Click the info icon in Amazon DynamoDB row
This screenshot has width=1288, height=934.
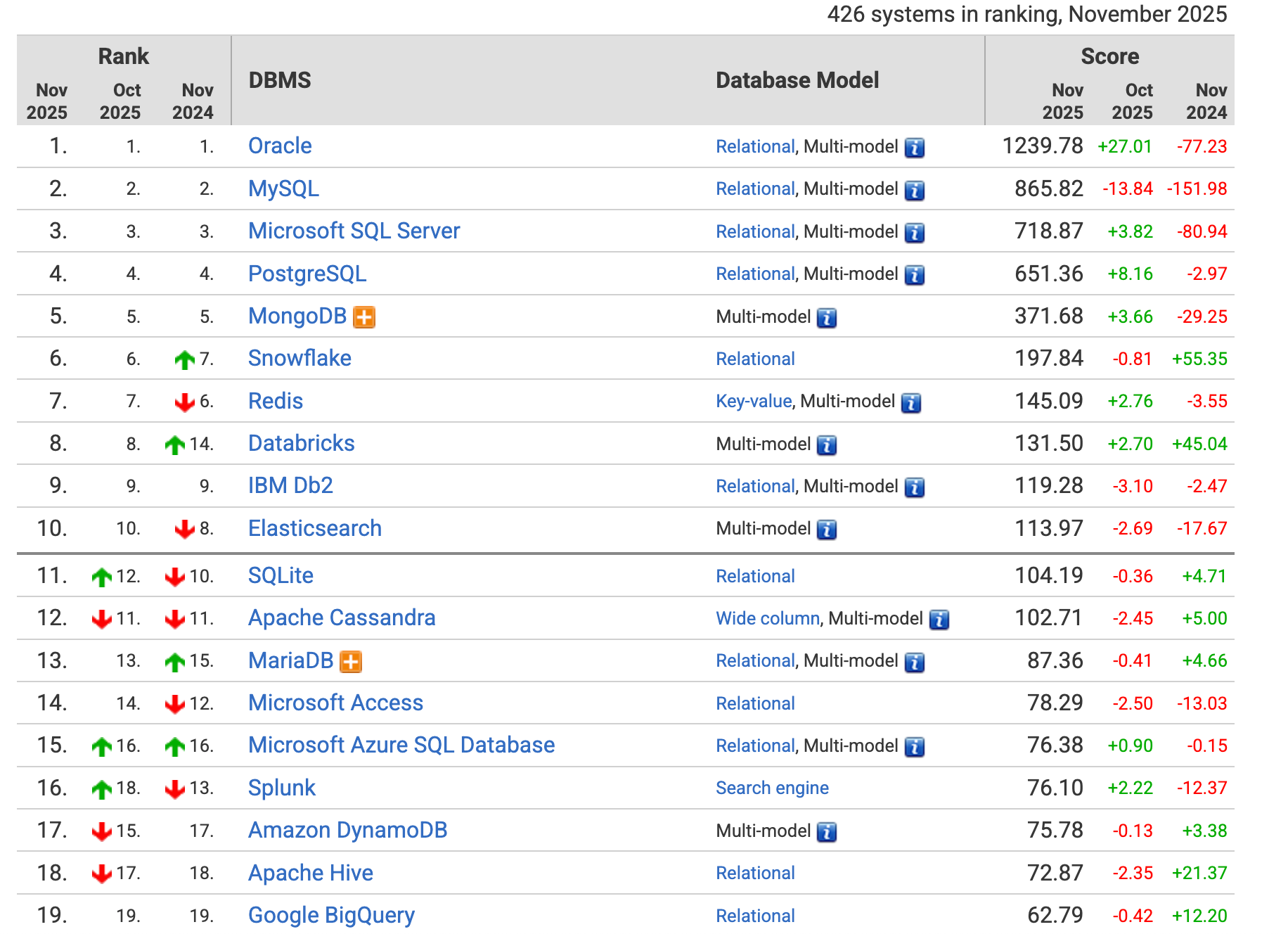[x=827, y=832]
